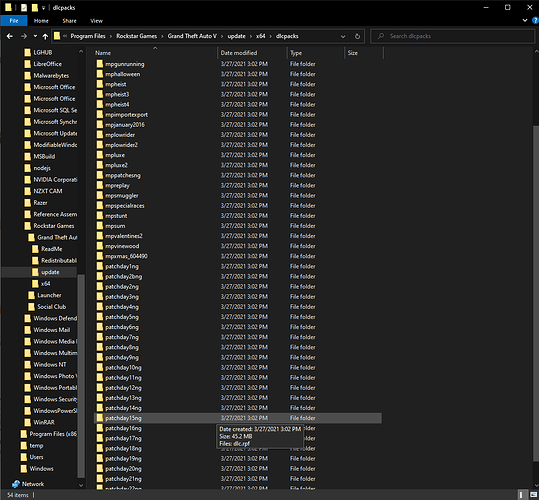Click Program Files in the address path
The image size is (539, 500).
pos(88,36)
